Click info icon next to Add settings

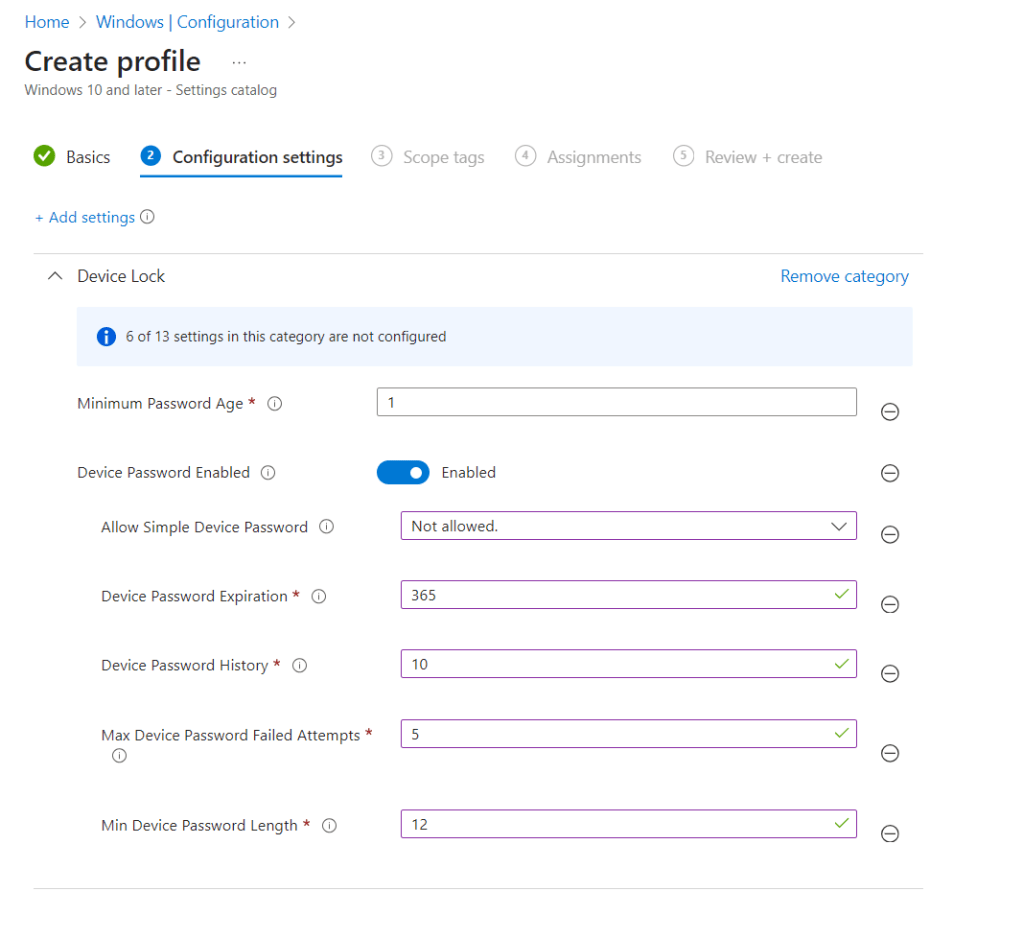(x=148, y=217)
